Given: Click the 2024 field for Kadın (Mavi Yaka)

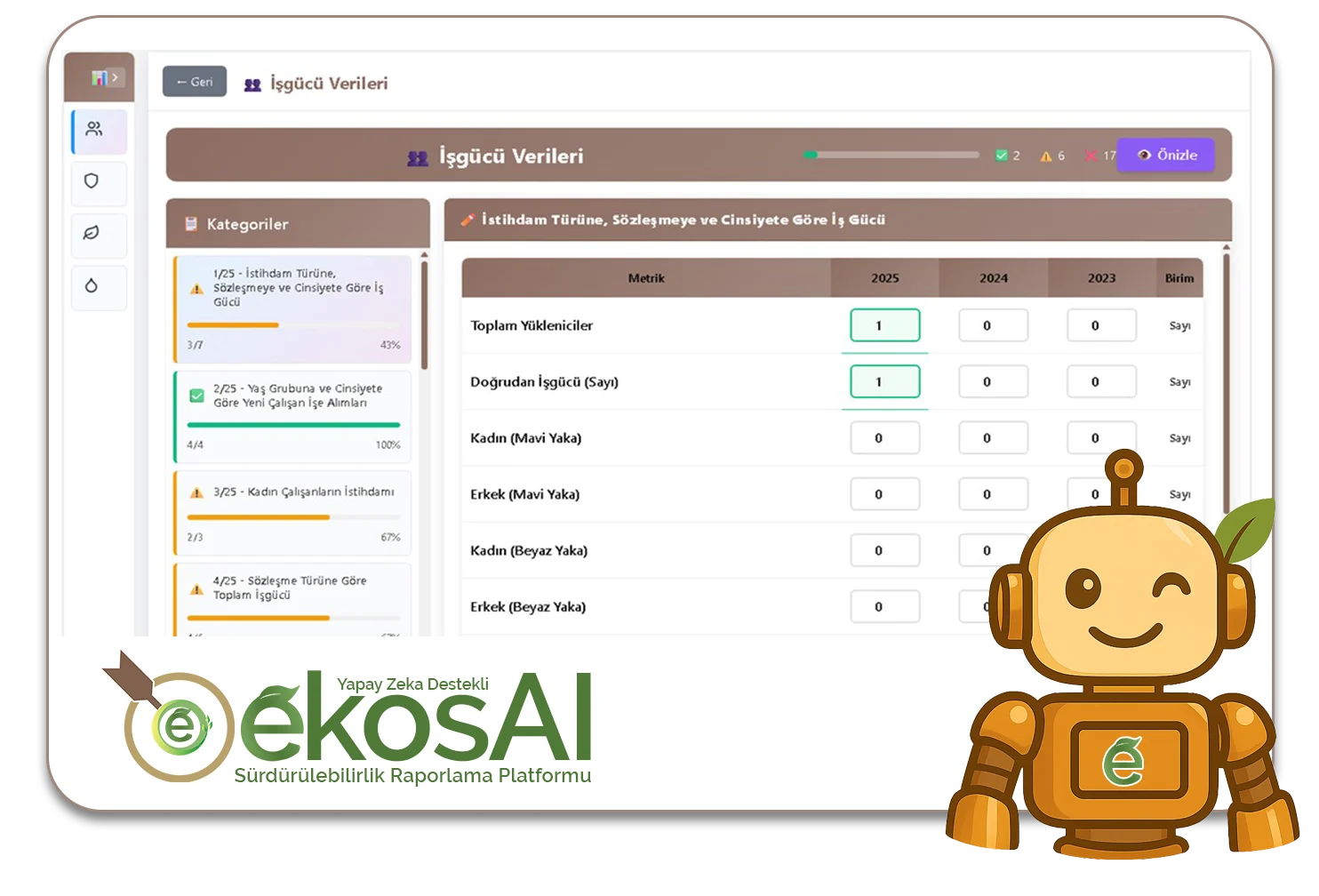Looking at the screenshot, I should pyautogui.click(x=993, y=438).
